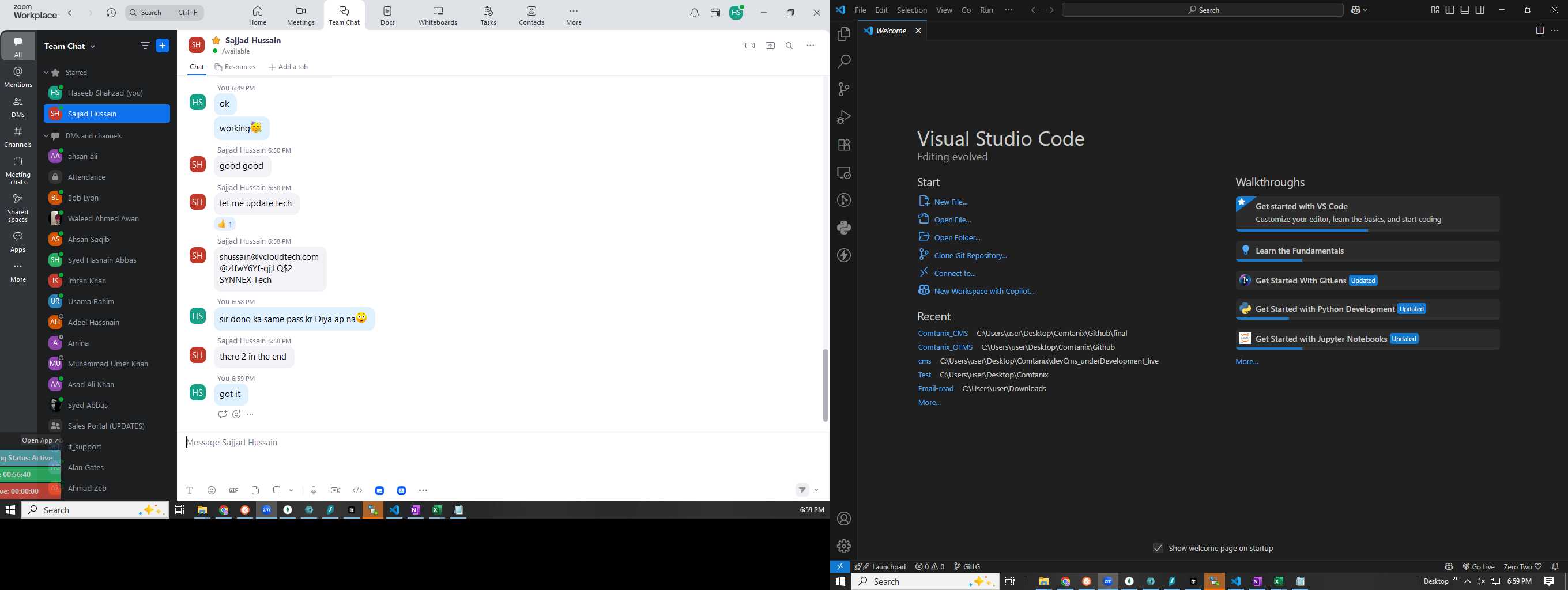Screen dimensions: 1568x590
Task: Open Source Control view in VS Code
Action: pyautogui.click(x=843, y=89)
